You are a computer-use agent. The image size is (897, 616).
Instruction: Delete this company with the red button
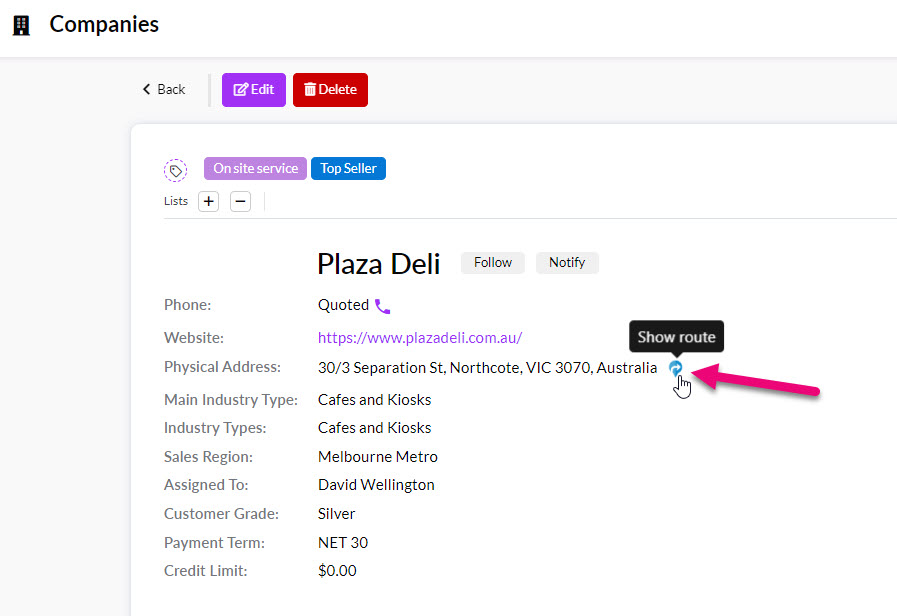click(330, 89)
